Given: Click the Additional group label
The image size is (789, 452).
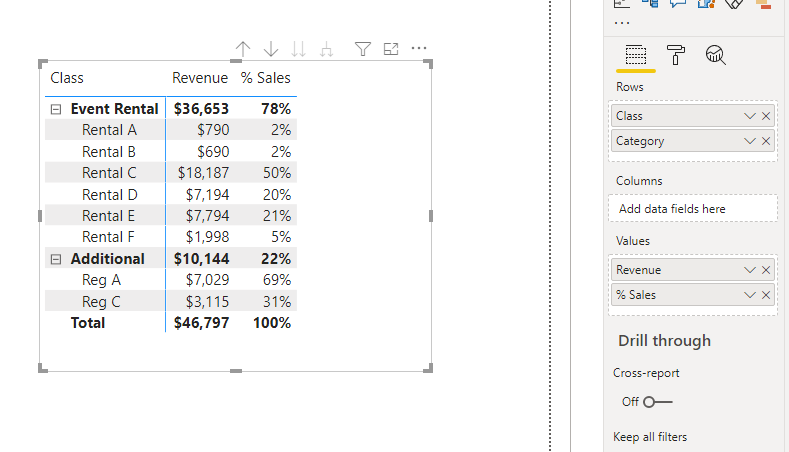Looking at the screenshot, I should tap(108, 259).
